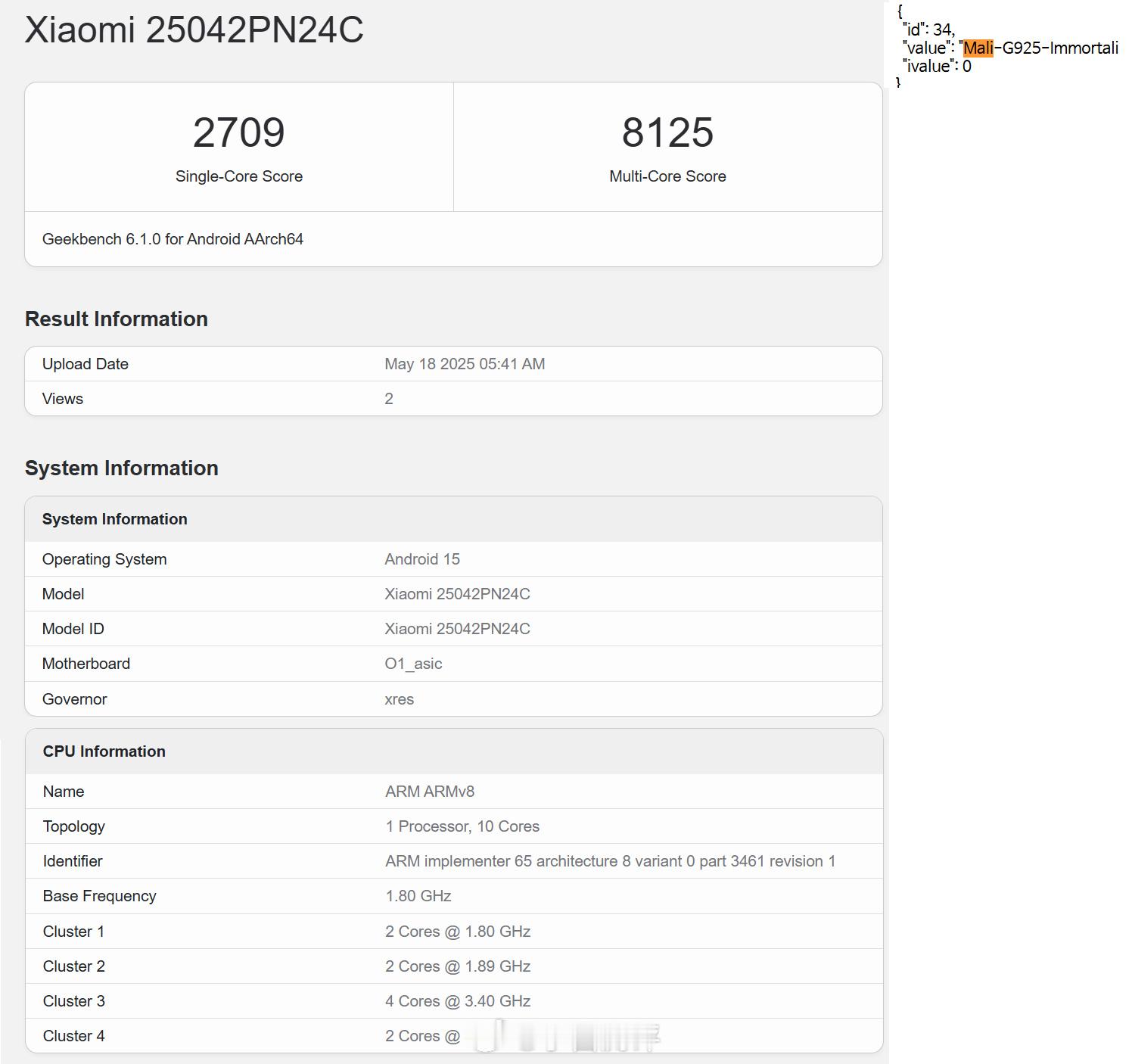The image size is (1132, 1064).
Task: Click the May 18 2025 upload date value
Action: point(465,364)
